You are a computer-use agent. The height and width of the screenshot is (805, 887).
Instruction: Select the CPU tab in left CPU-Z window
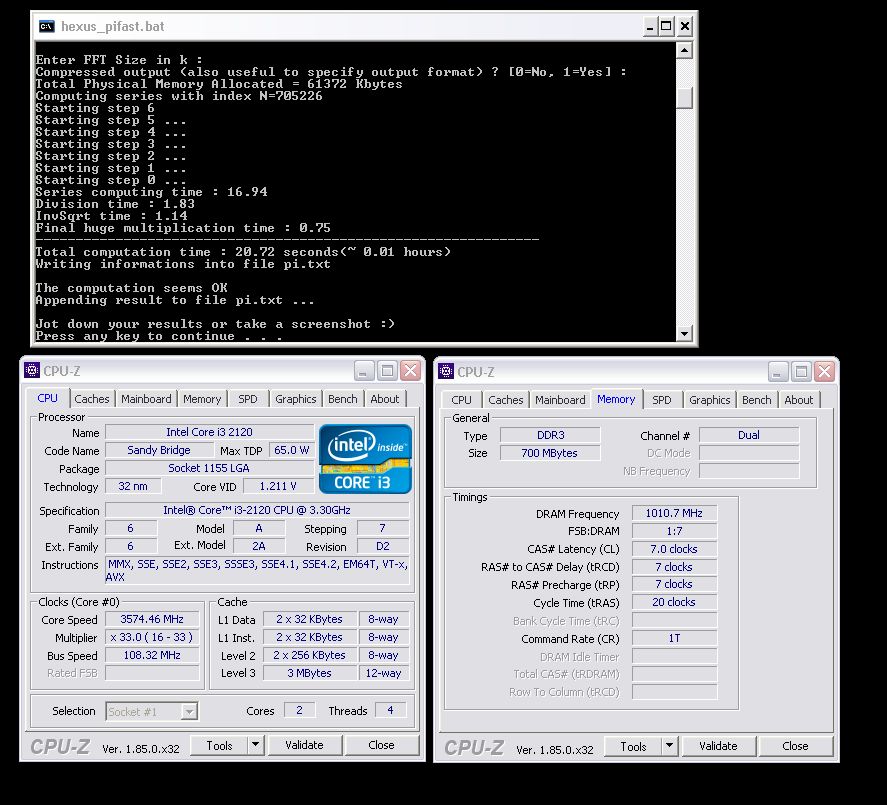(x=48, y=398)
